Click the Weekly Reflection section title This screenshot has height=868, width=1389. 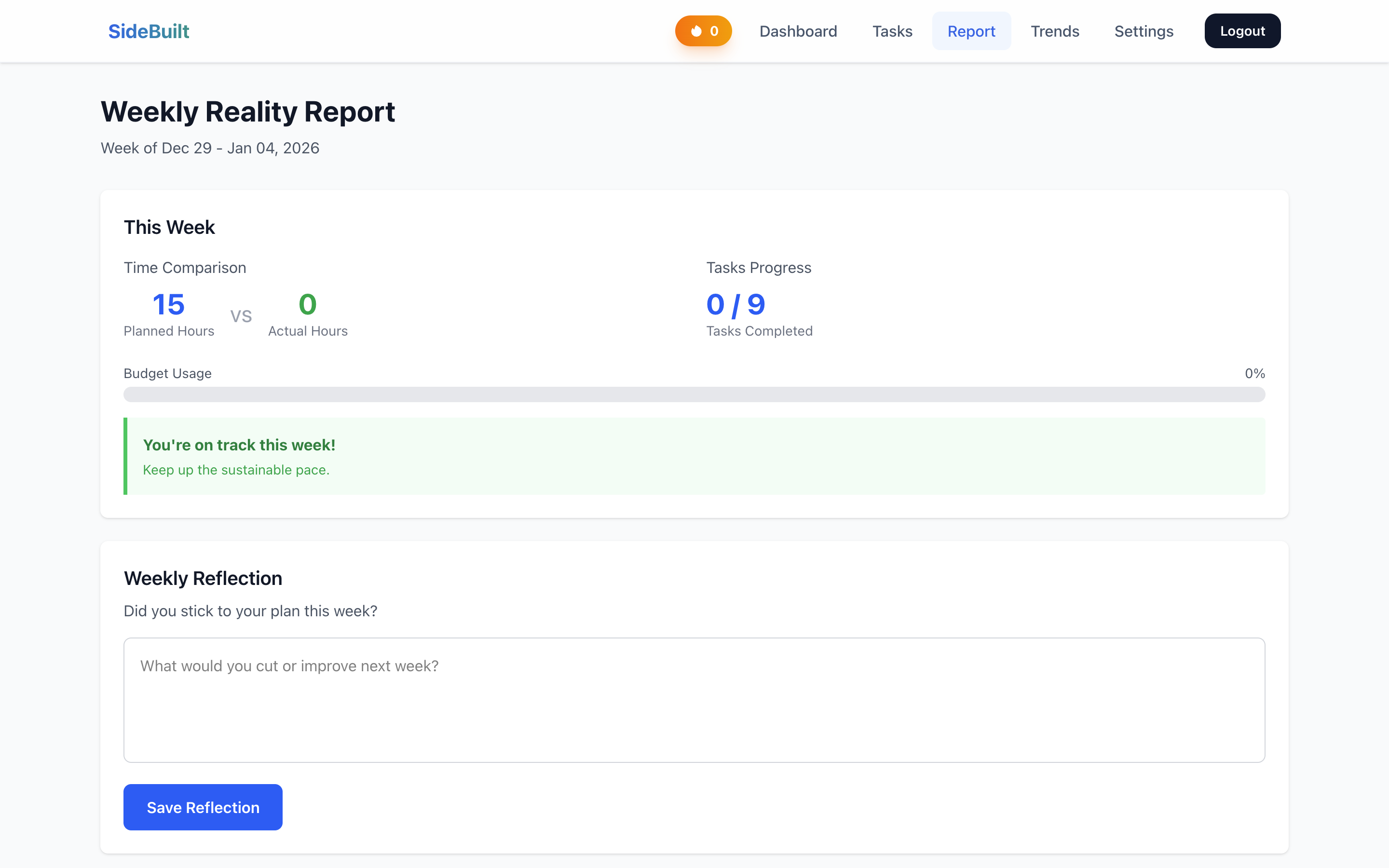click(x=203, y=578)
